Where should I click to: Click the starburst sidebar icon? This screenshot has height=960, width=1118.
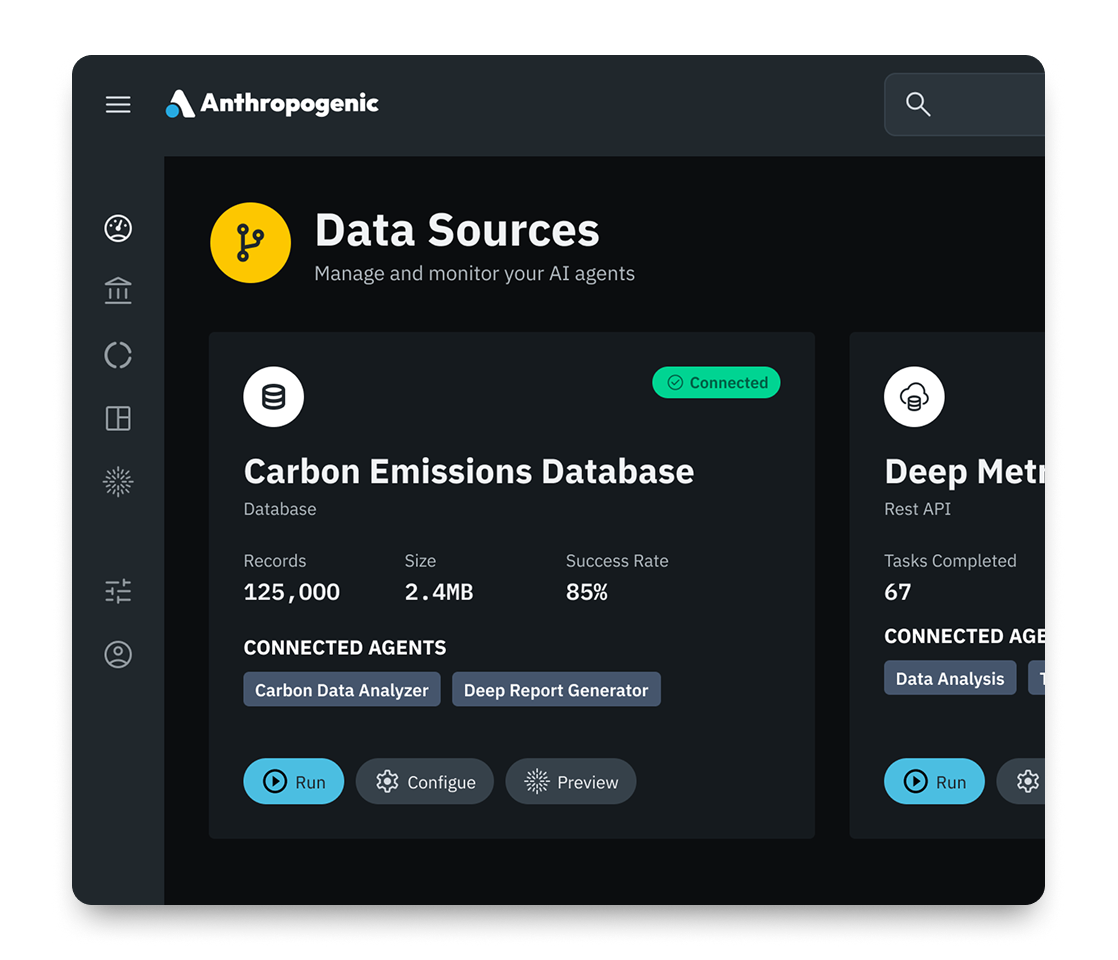[x=118, y=481]
